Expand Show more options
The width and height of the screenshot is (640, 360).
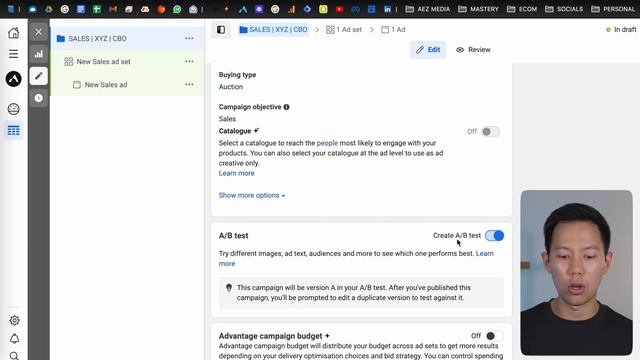(252, 195)
